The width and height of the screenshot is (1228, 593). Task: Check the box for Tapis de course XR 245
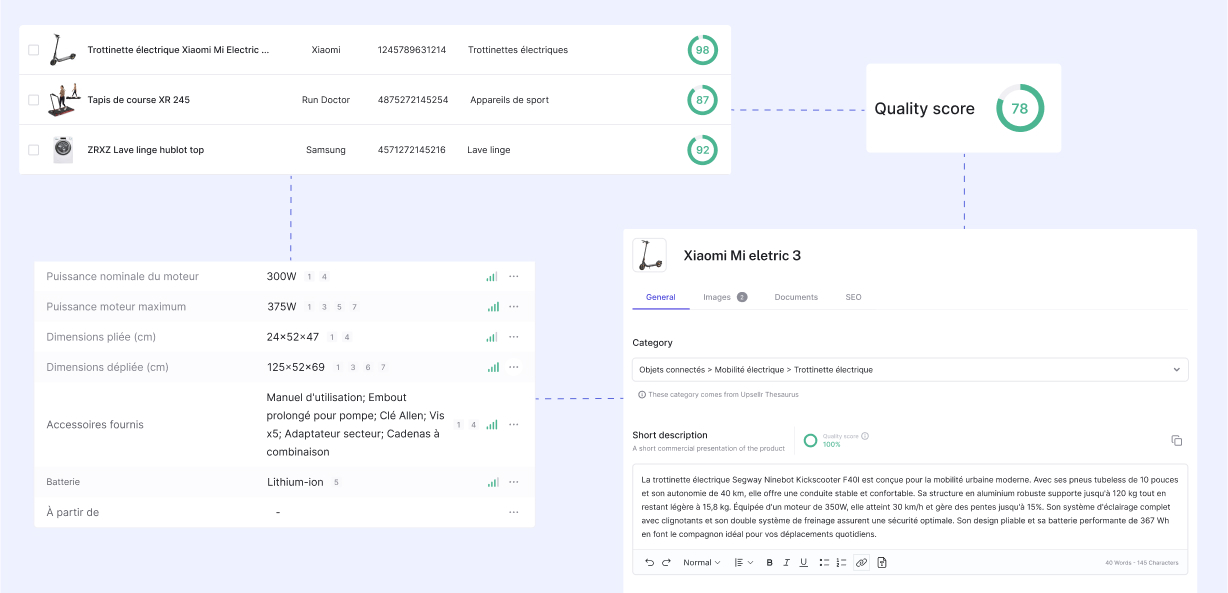tap(33, 100)
